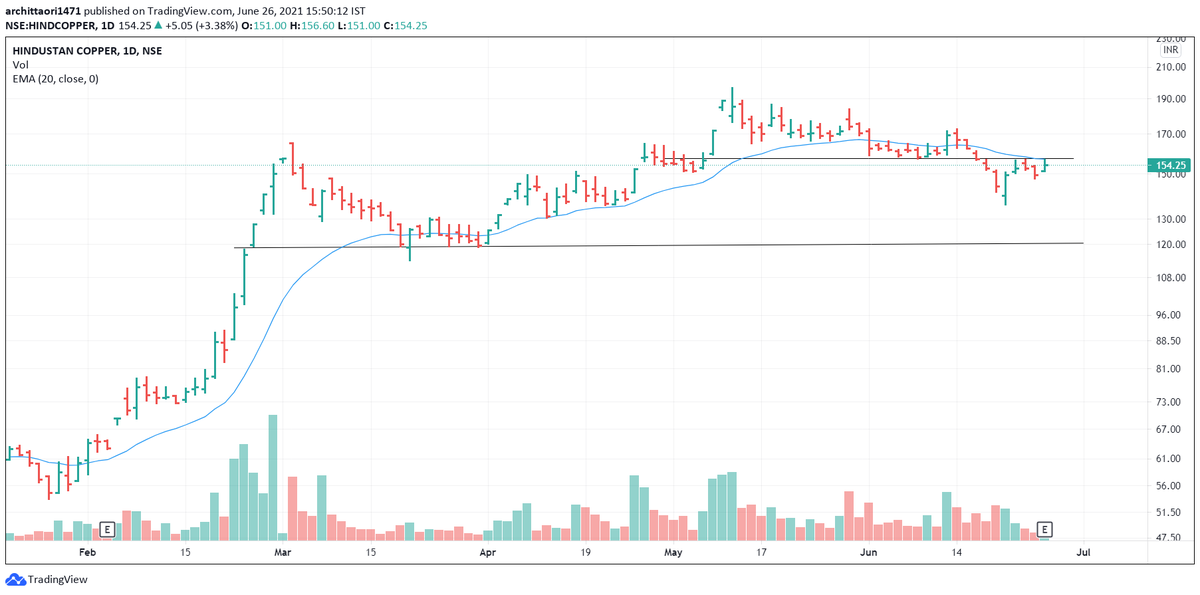Click the February earnings E marker

pyautogui.click(x=105, y=528)
